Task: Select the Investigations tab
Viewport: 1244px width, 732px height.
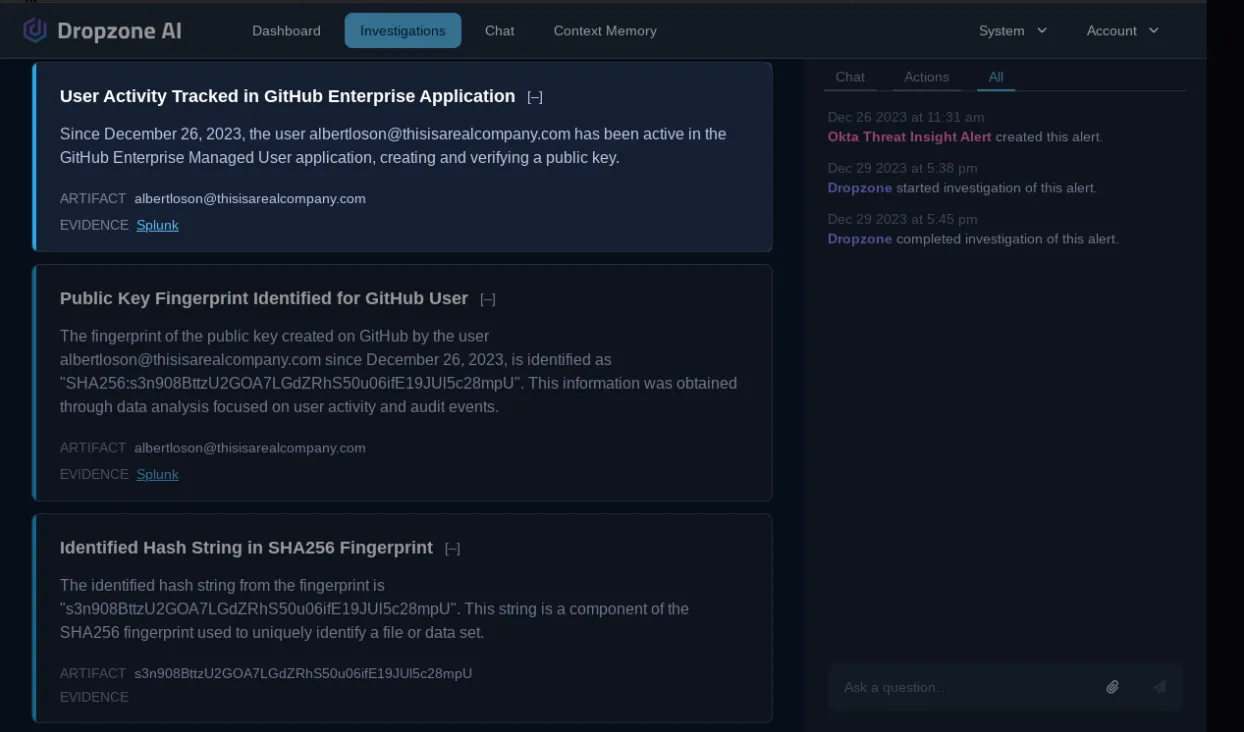Action: tap(403, 31)
